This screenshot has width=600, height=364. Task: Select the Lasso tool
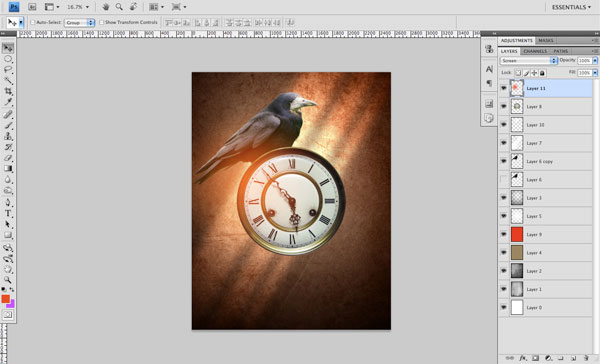8,70
